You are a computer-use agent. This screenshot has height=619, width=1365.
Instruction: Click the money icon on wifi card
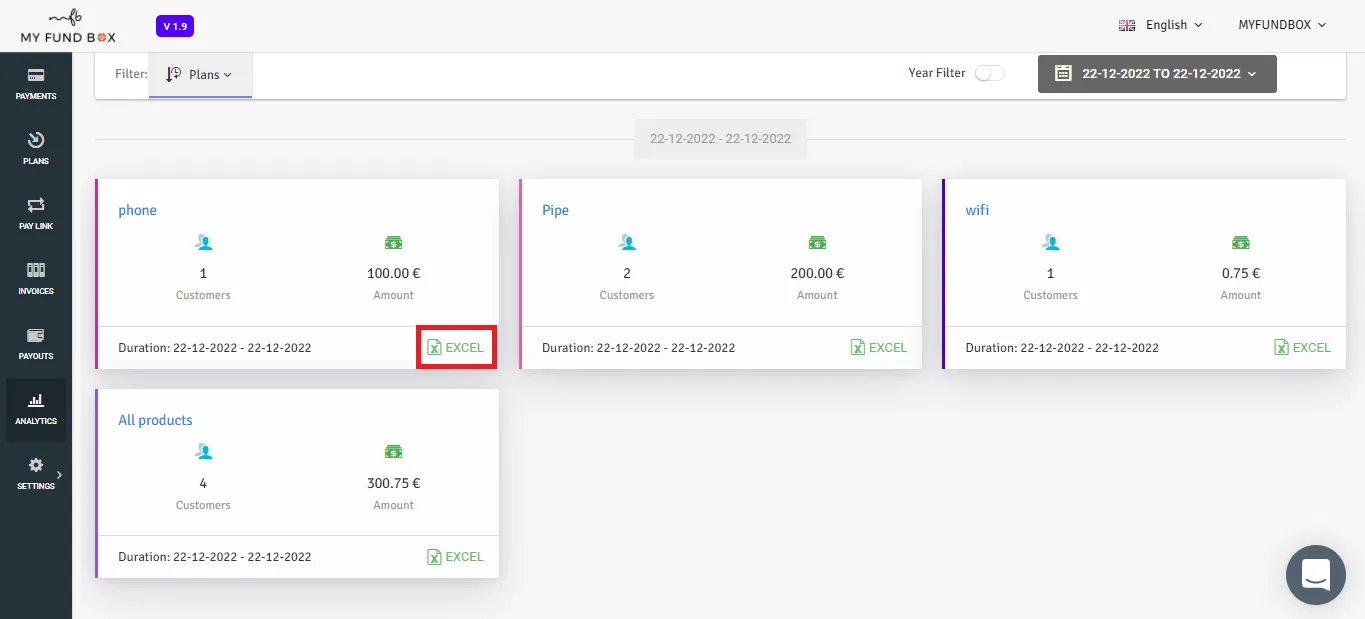pos(1241,242)
